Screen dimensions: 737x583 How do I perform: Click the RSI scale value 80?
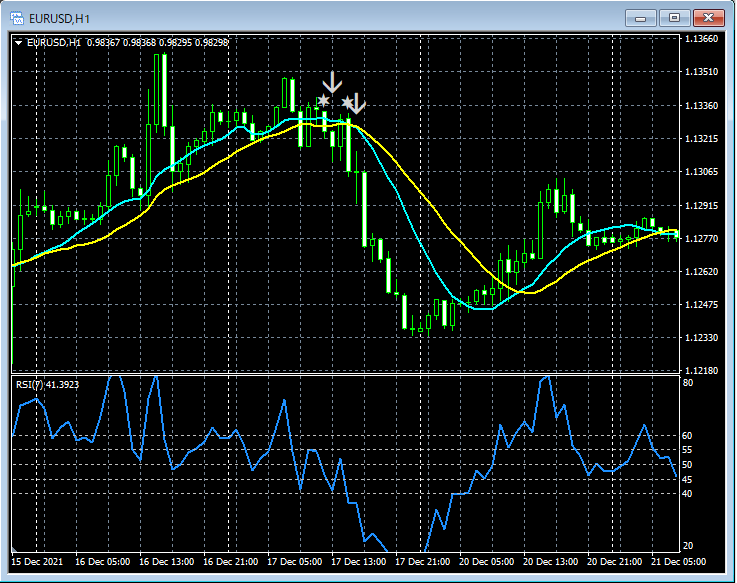click(688, 383)
